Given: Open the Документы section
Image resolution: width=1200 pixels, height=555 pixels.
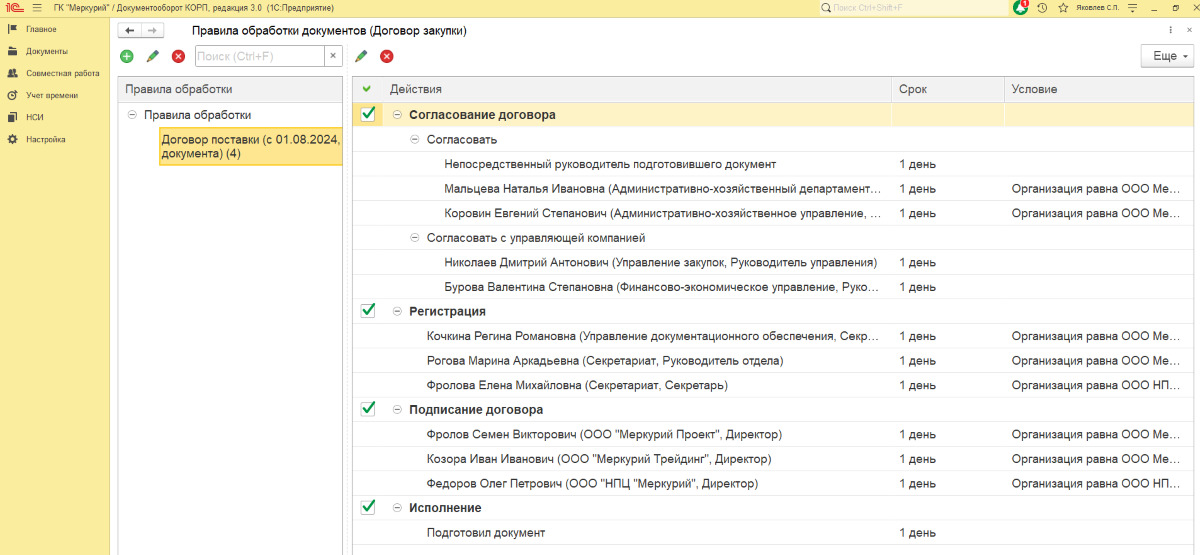Looking at the screenshot, I should [x=46, y=51].
